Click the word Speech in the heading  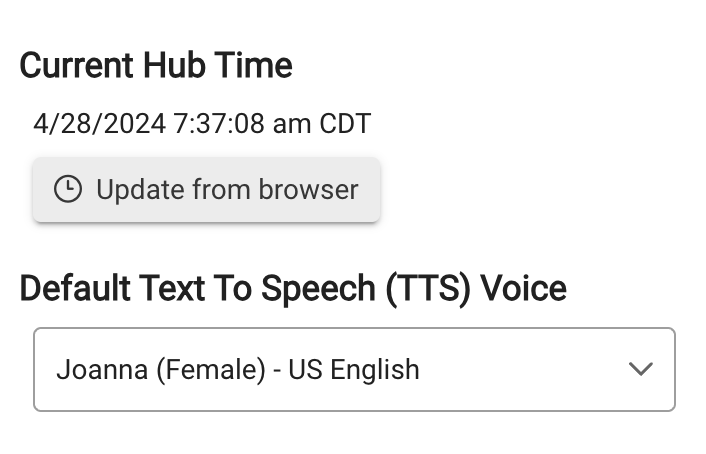(318, 290)
